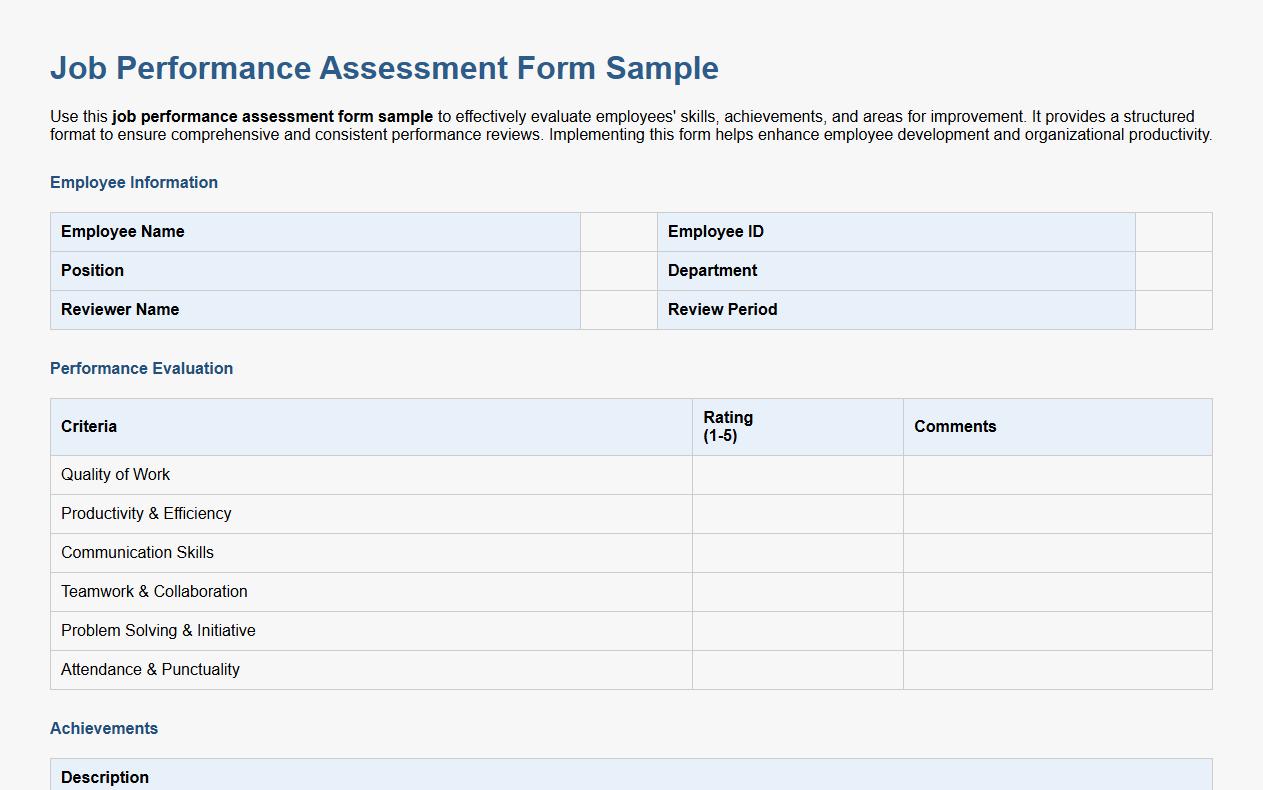This screenshot has height=790, width=1263.
Task: Click the Employee Name input cell
Action: tap(617, 231)
